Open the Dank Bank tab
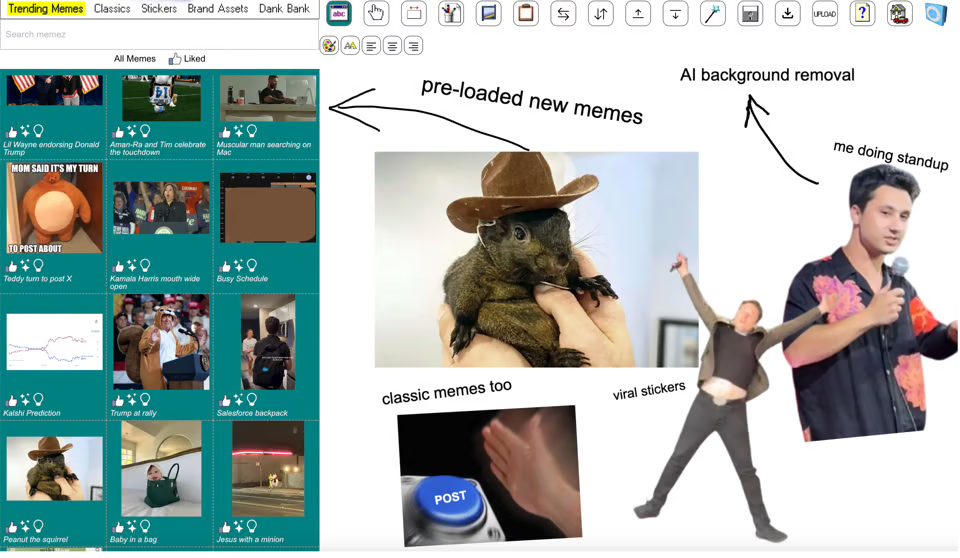The height and width of the screenshot is (558, 960). pyautogui.click(x=284, y=9)
